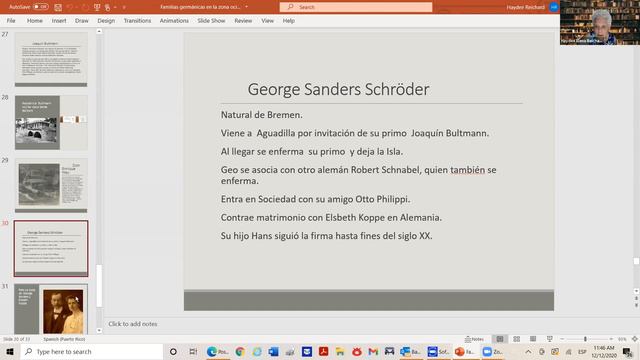The width and height of the screenshot is (640, 360).
Task: Open the Windows Start menu
Action: tap(10, 351)
